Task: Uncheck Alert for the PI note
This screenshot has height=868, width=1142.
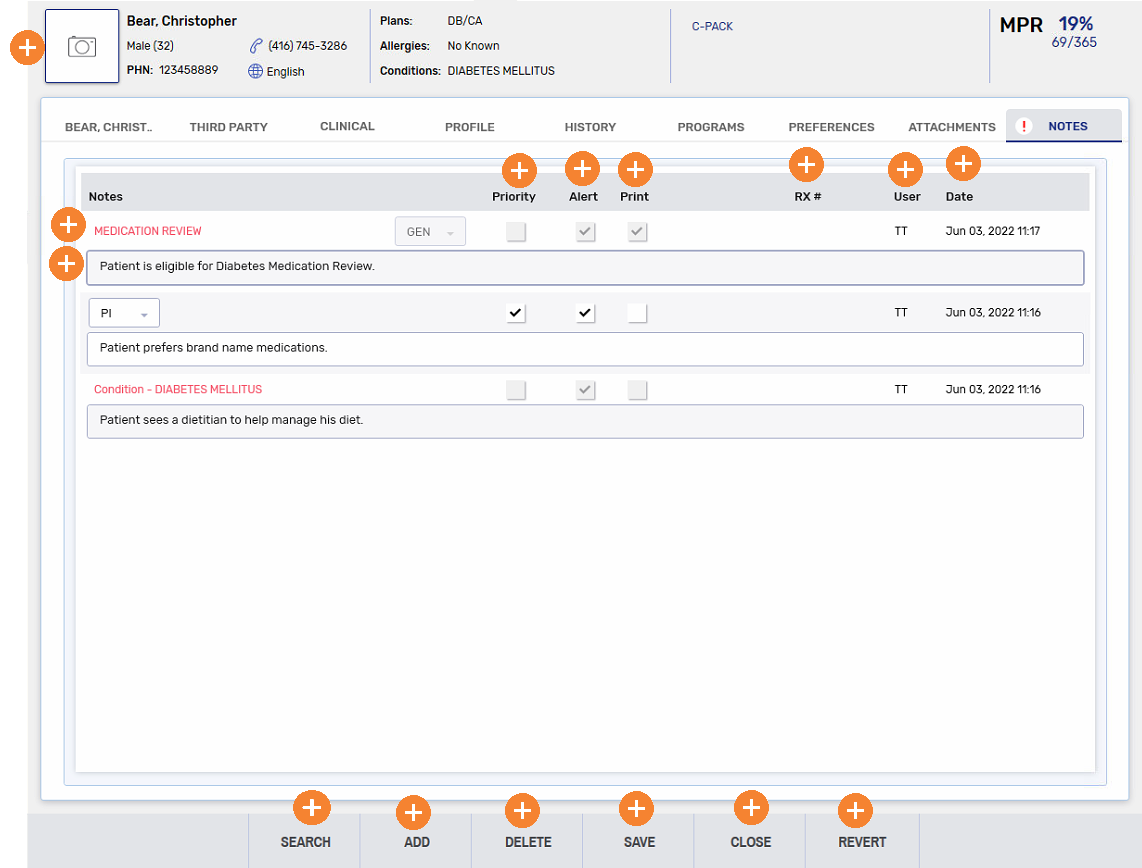Action: (585, 313)
